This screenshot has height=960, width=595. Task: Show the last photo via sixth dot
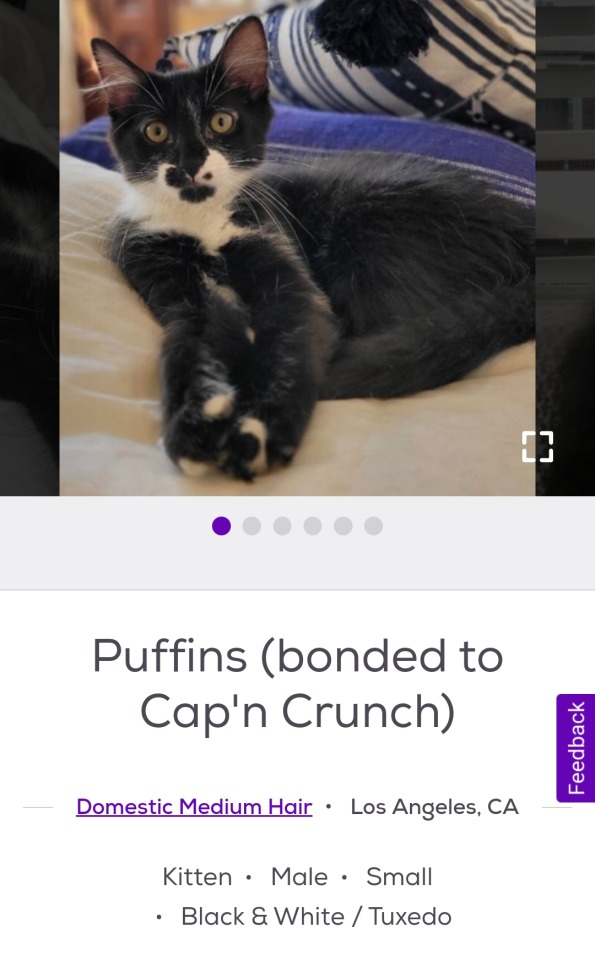click(x=373, y=526)
